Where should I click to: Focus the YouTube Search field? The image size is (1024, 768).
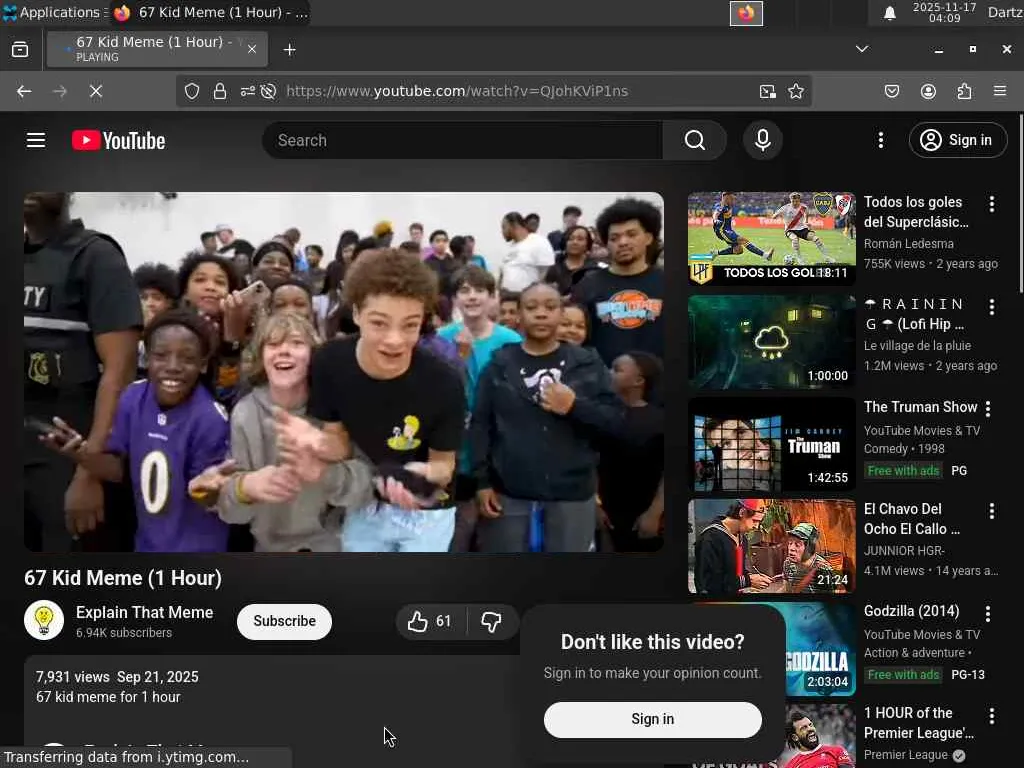click(x=462, y=140)
